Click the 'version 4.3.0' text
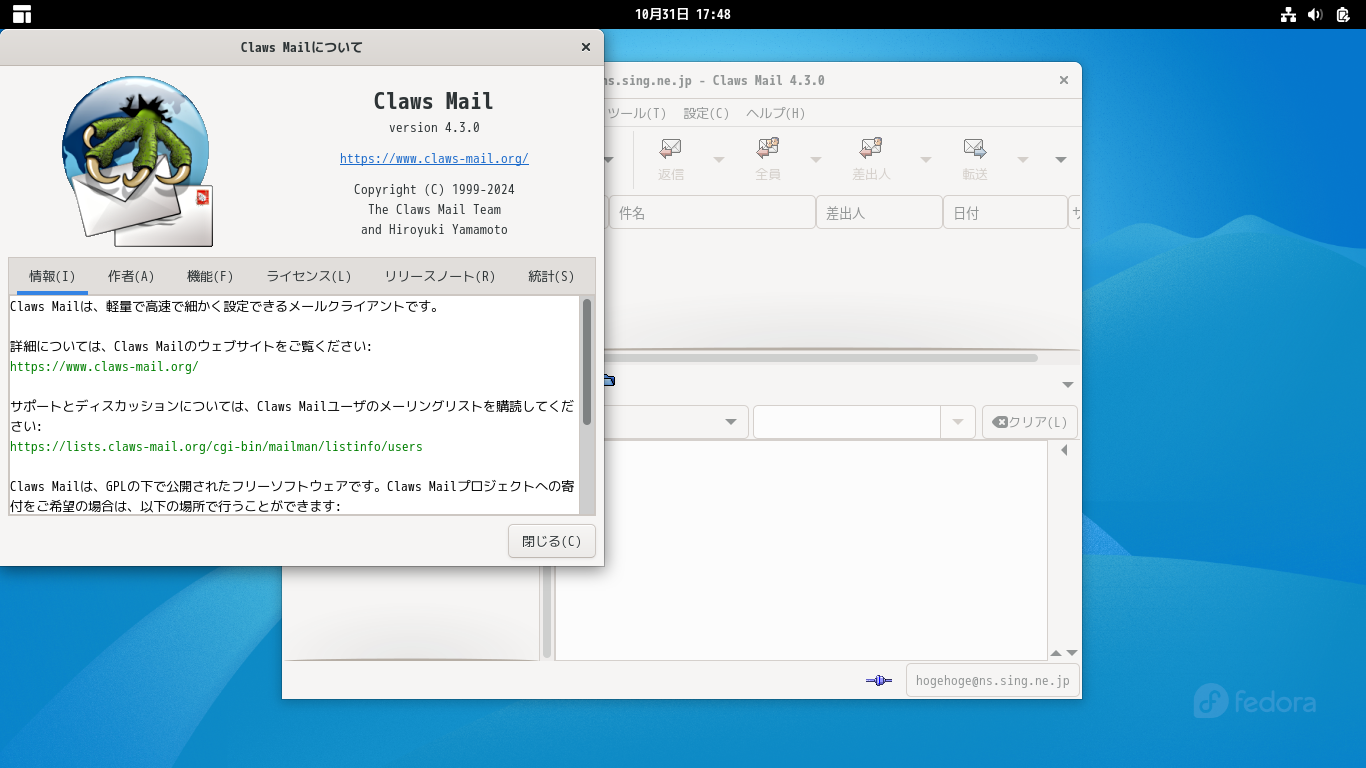 pos(434,127)
